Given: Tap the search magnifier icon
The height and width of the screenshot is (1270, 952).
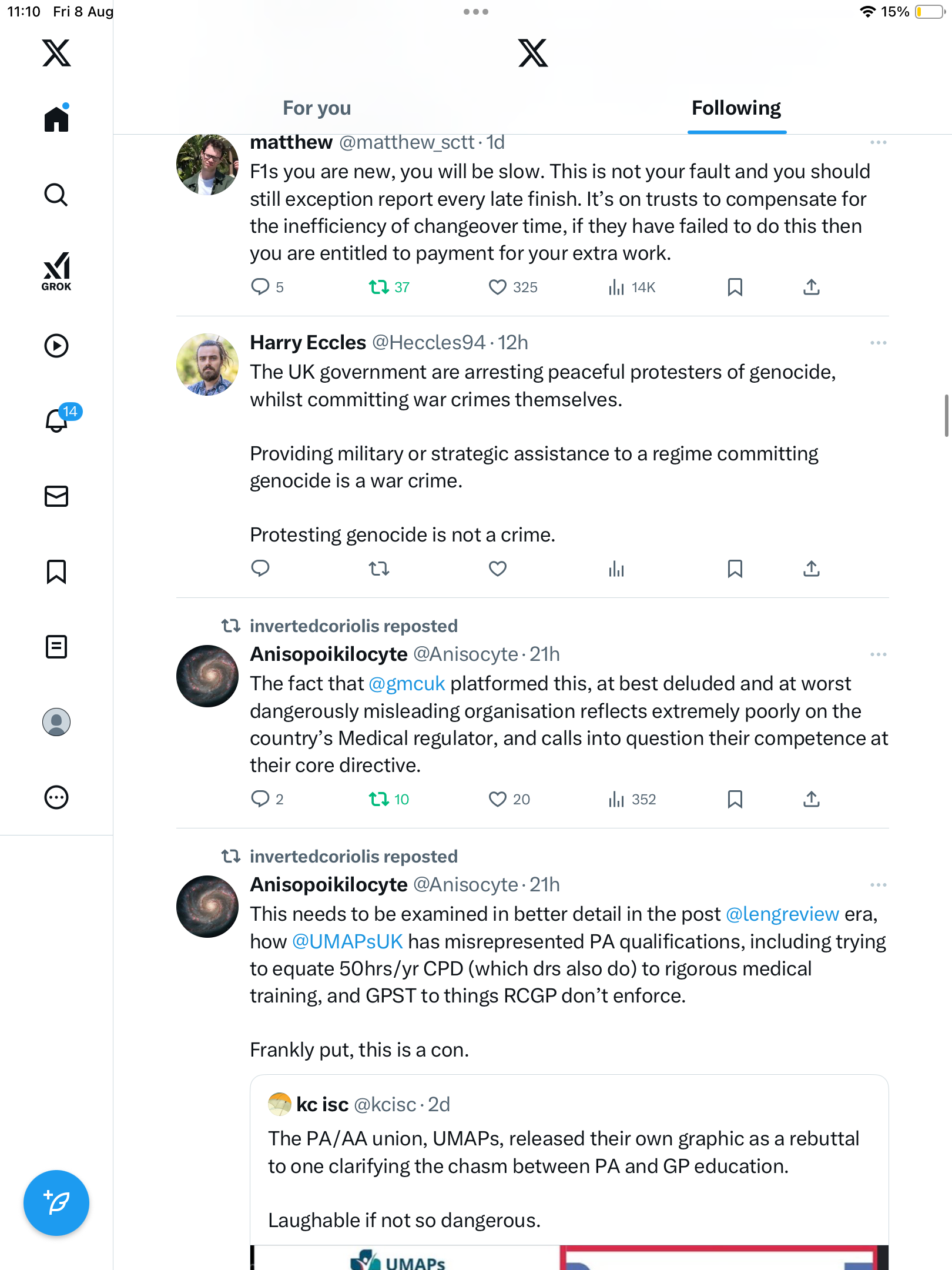Looking at the screenshot, I should 56,195.
